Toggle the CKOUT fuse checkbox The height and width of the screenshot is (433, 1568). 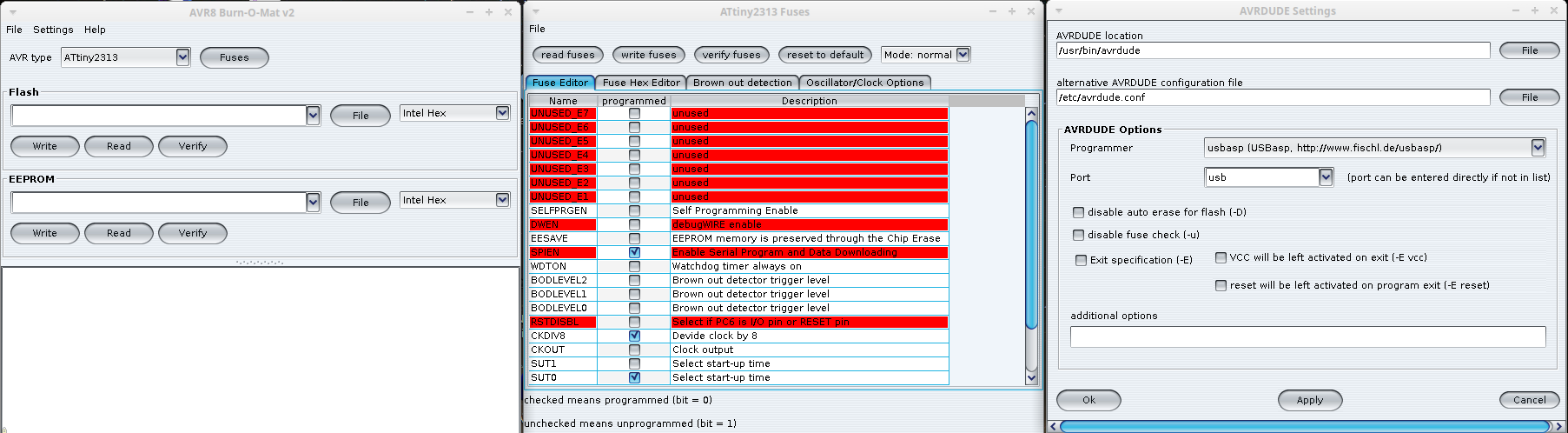click(634, 350)
